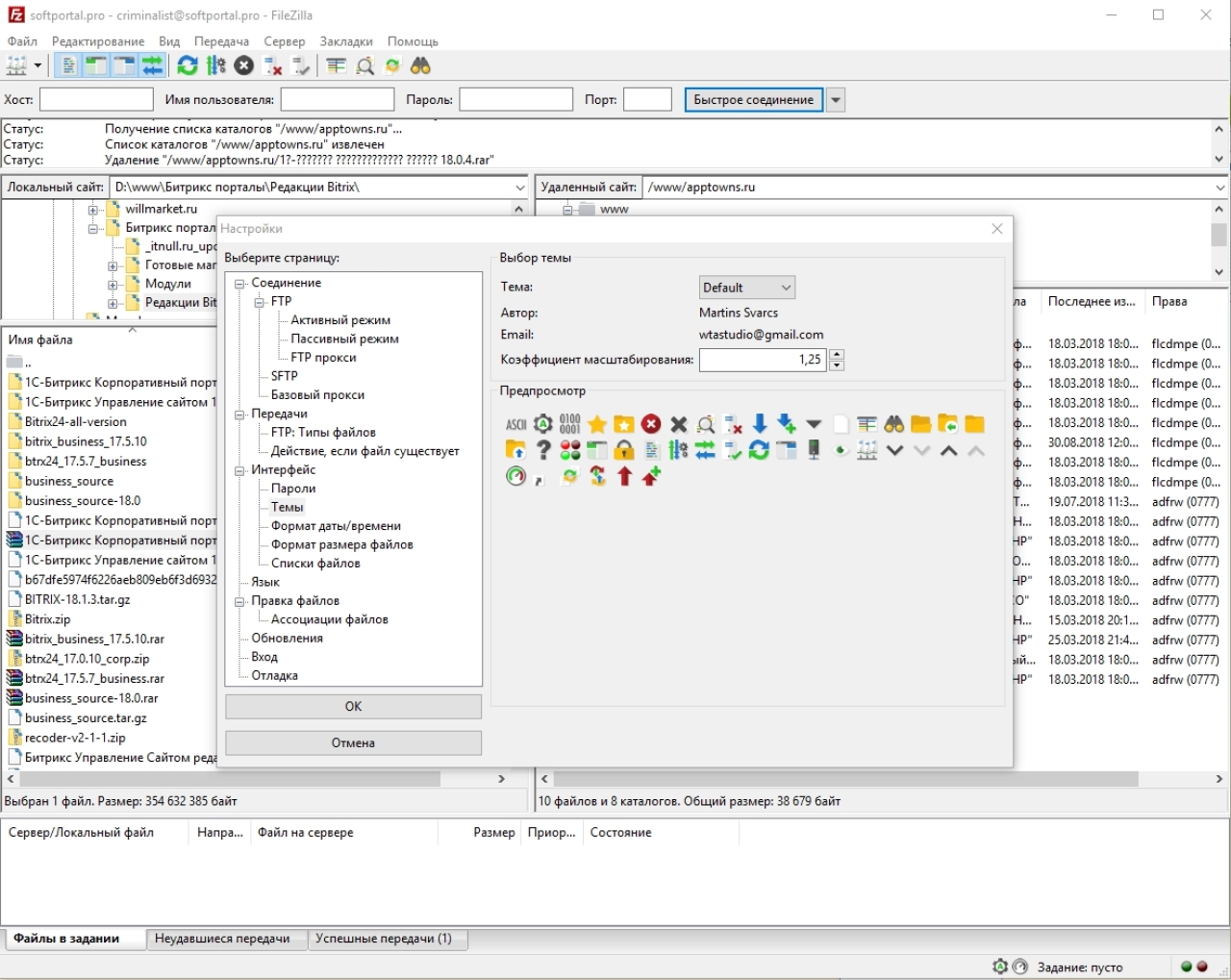The width and height of the screenshot is (1231, 980).
Task: Click scaling factor value field 1,25
Action: 762,360
